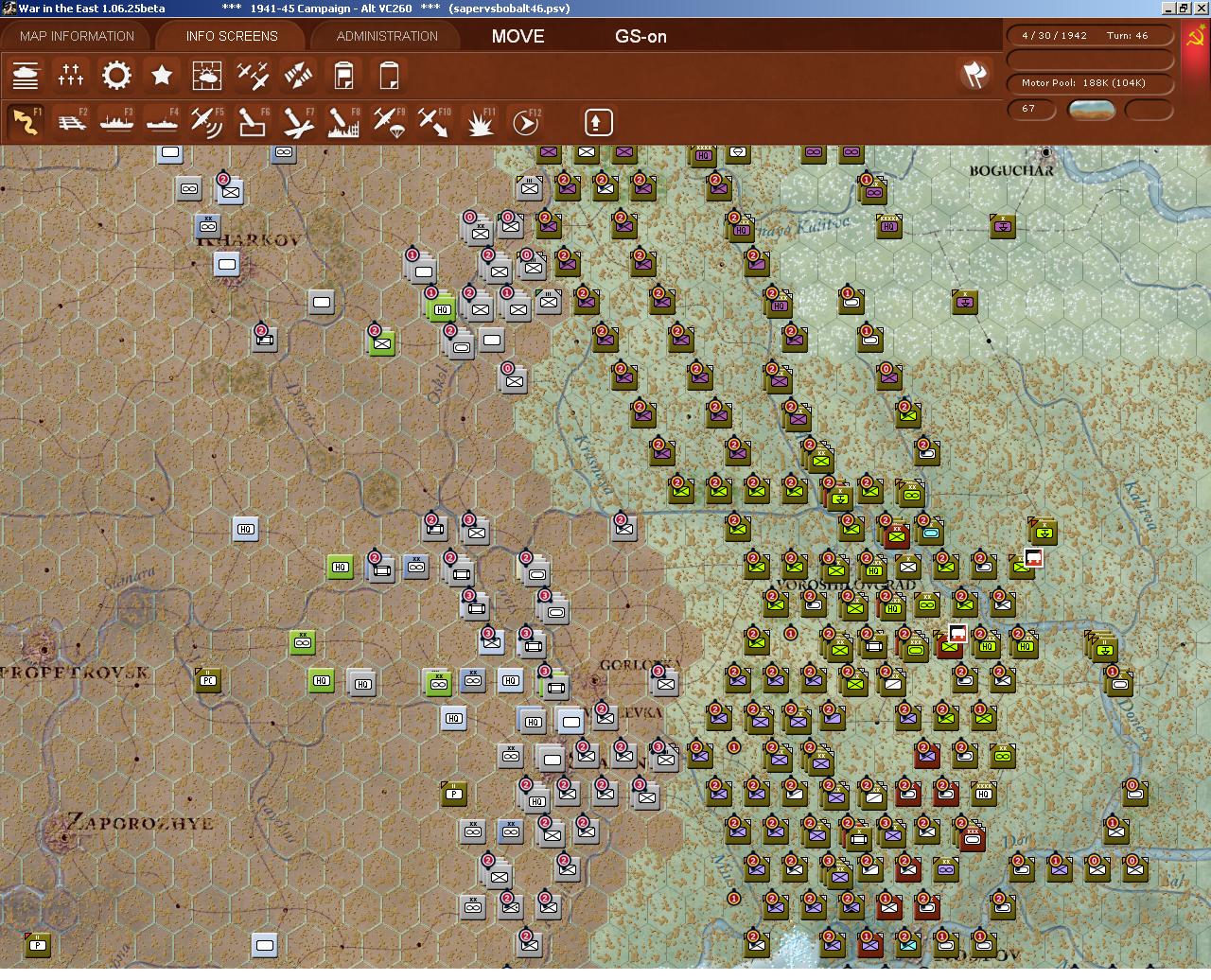
Task: Click the 67 value field
Action: click(1032, 109)
